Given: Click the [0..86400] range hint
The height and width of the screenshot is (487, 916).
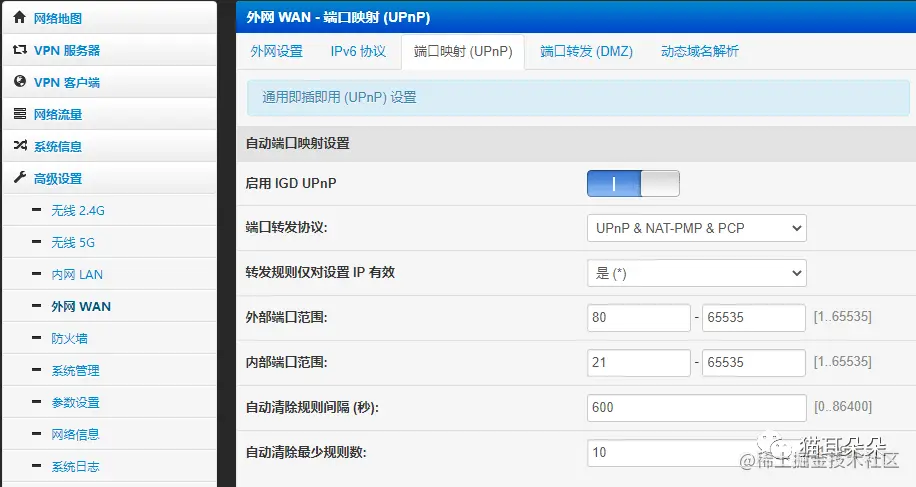Looking at the screenshot, I should 843,406.
